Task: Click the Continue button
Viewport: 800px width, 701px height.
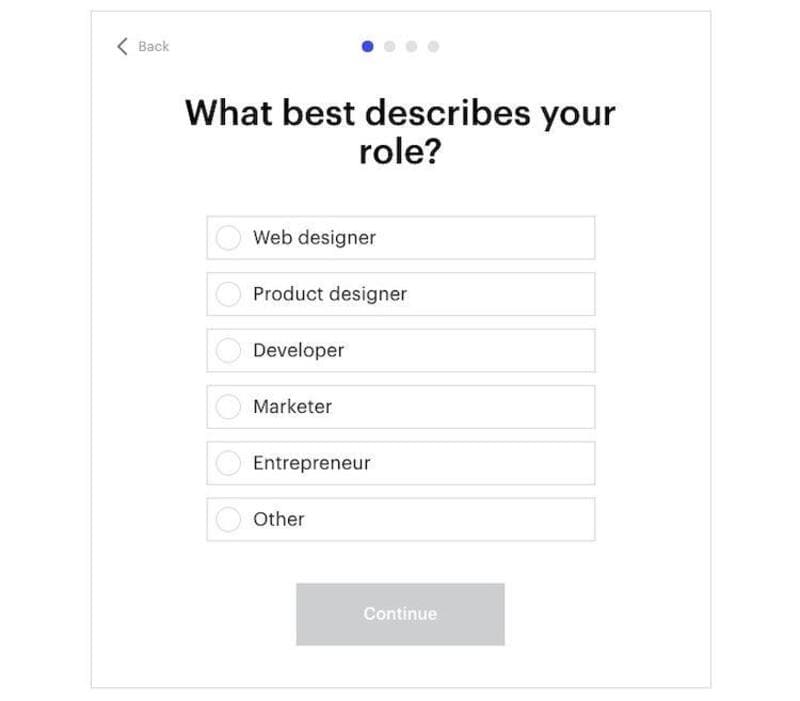Action: click(x=399, y=613)
